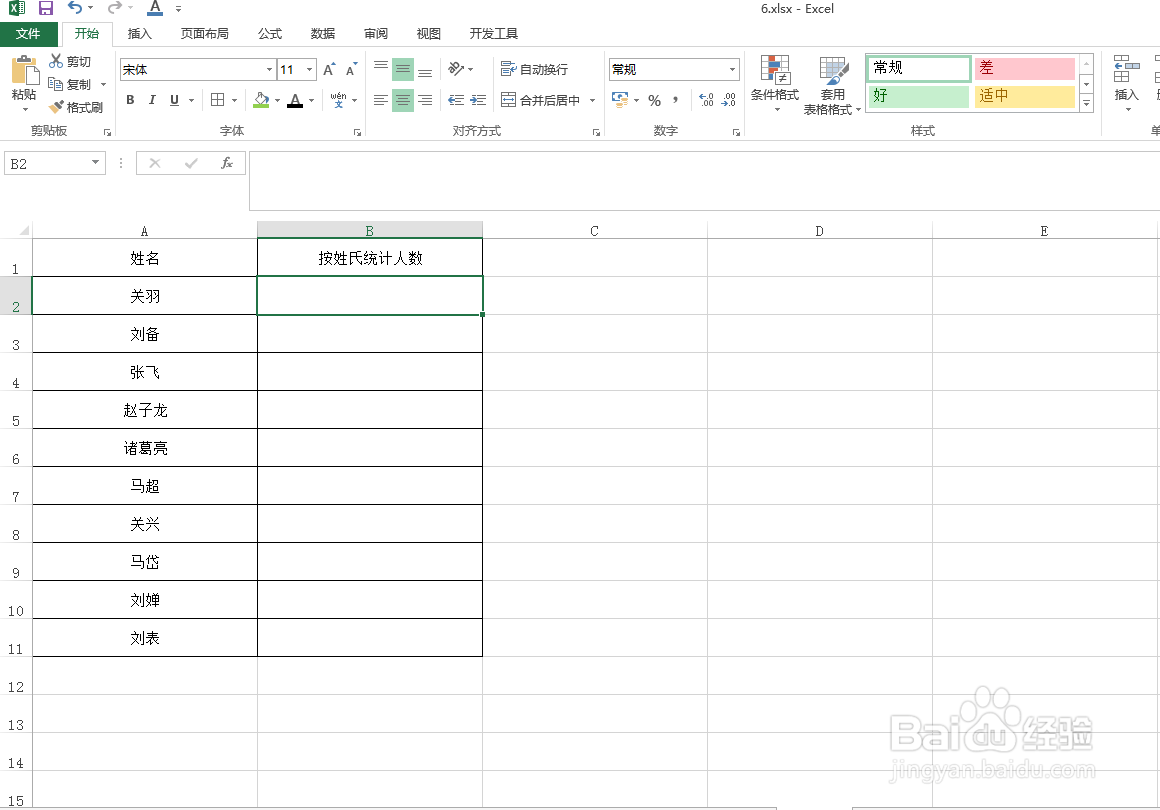Screen dimensions: 1160x810
Task: Click the text orientation icon
Action: click(x=456, y=69)
